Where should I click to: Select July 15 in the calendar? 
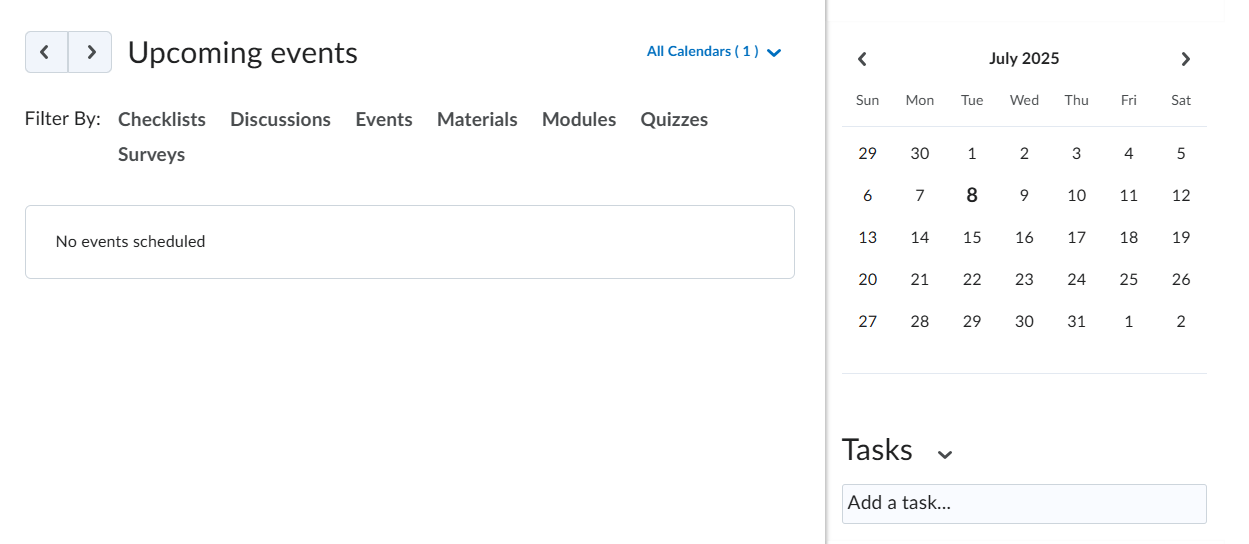(x=972, y=237)
